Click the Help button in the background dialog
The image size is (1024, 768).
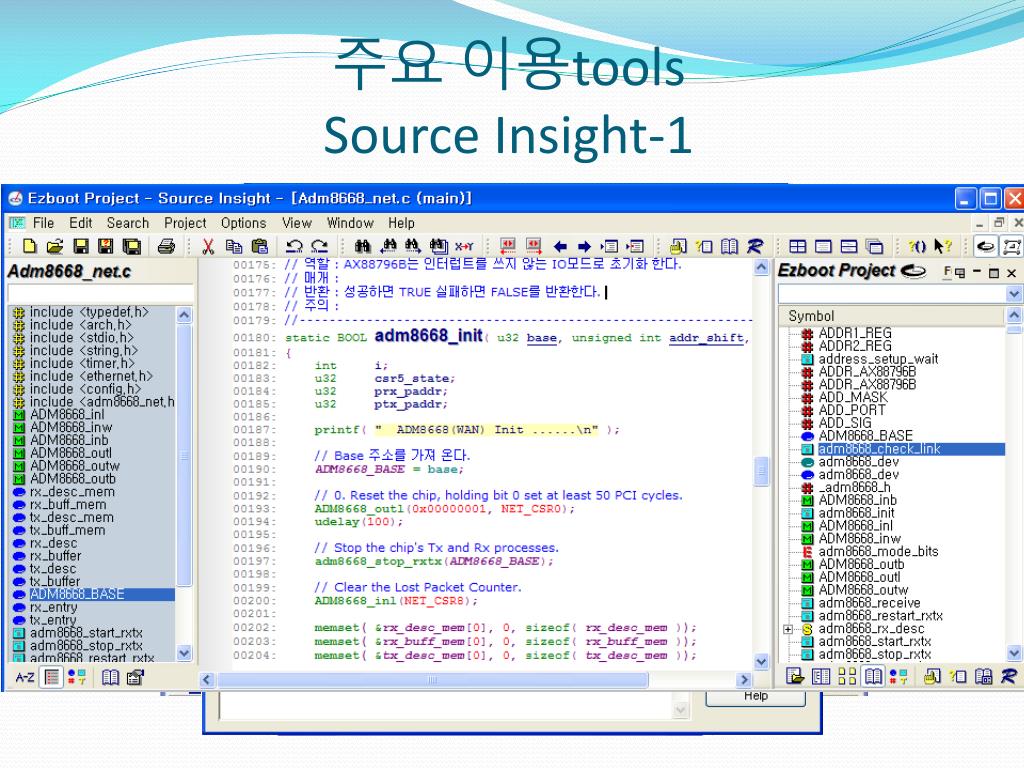click(x=756, y=698)
